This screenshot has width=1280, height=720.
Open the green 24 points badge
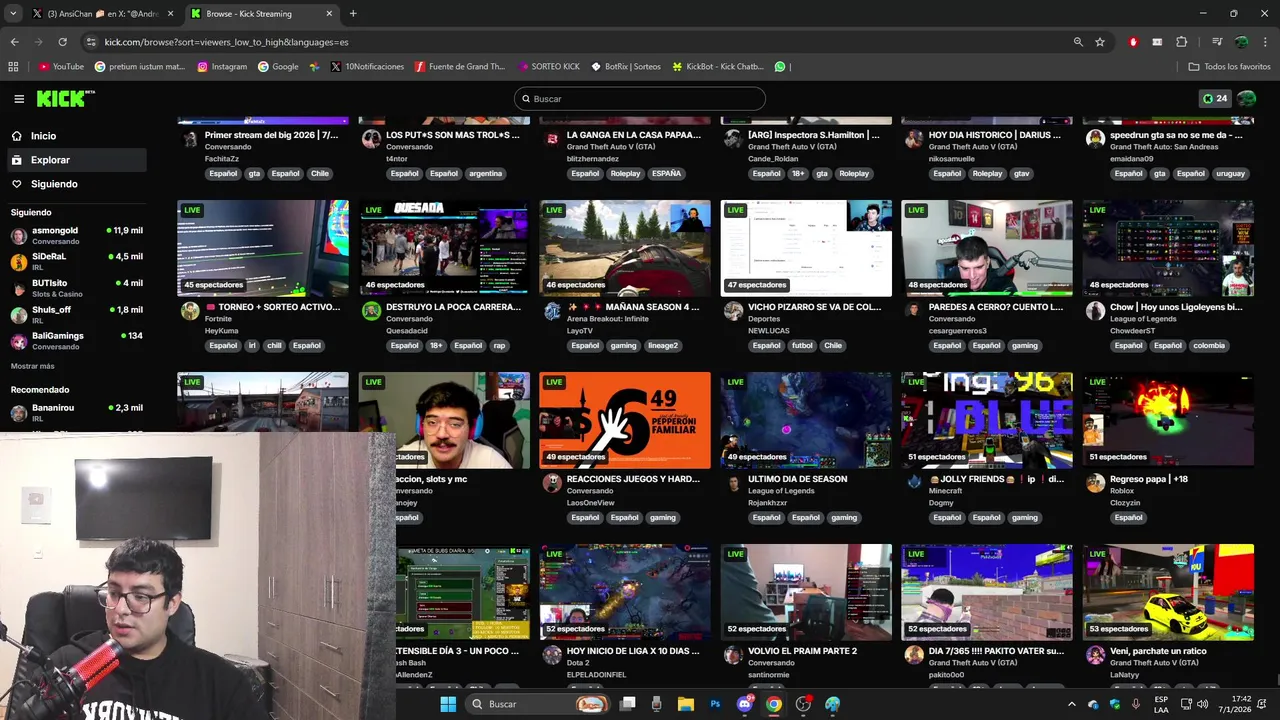1215,99
